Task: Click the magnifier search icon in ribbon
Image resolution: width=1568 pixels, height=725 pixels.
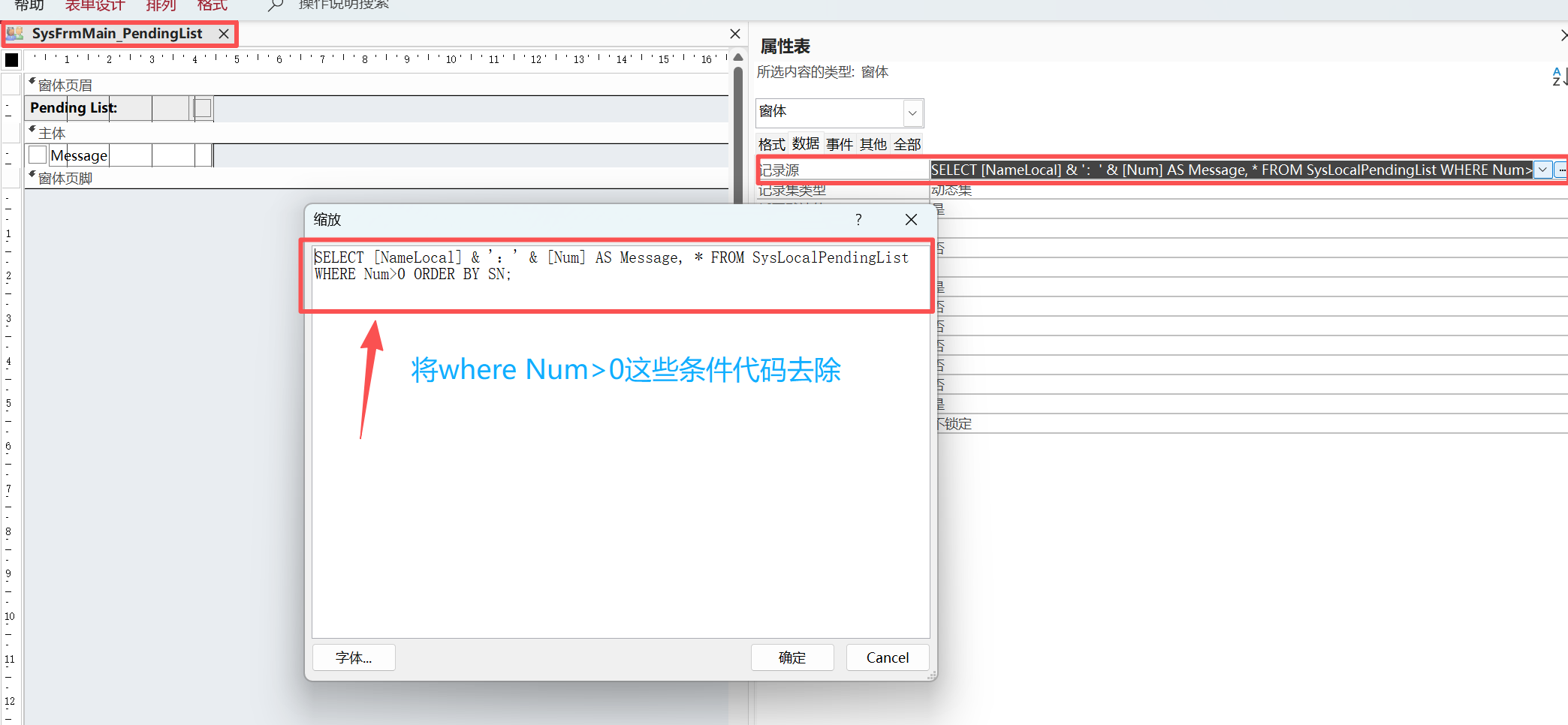Action: 276,6
